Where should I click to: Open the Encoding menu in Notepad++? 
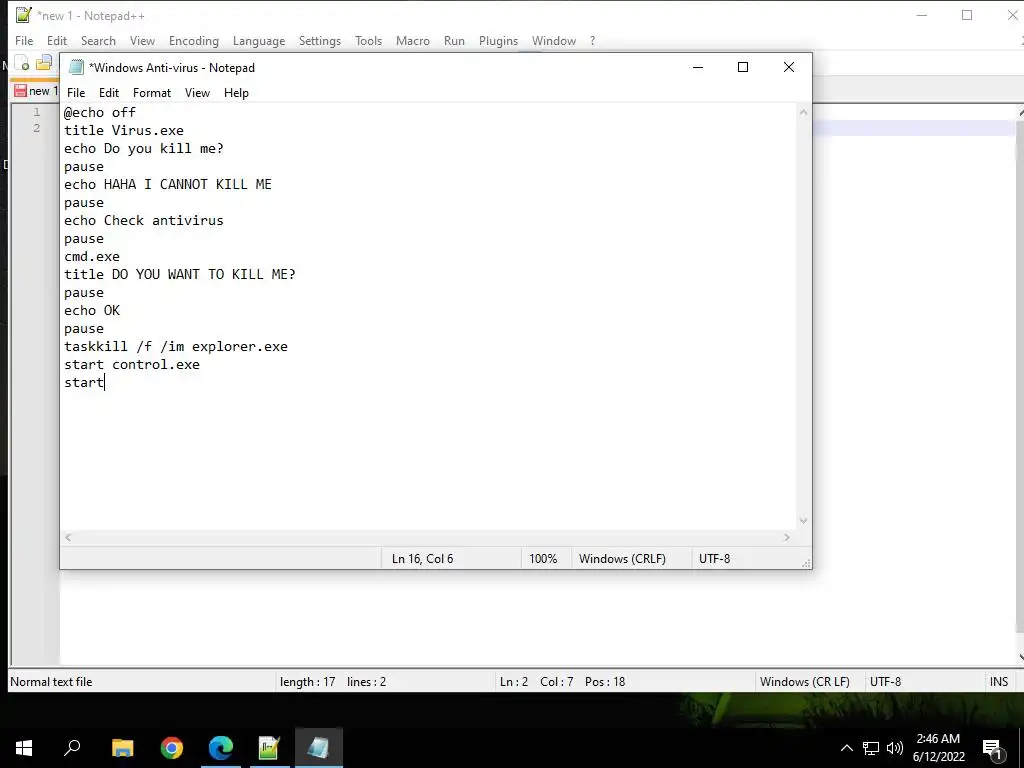click(x=193, y=40)
